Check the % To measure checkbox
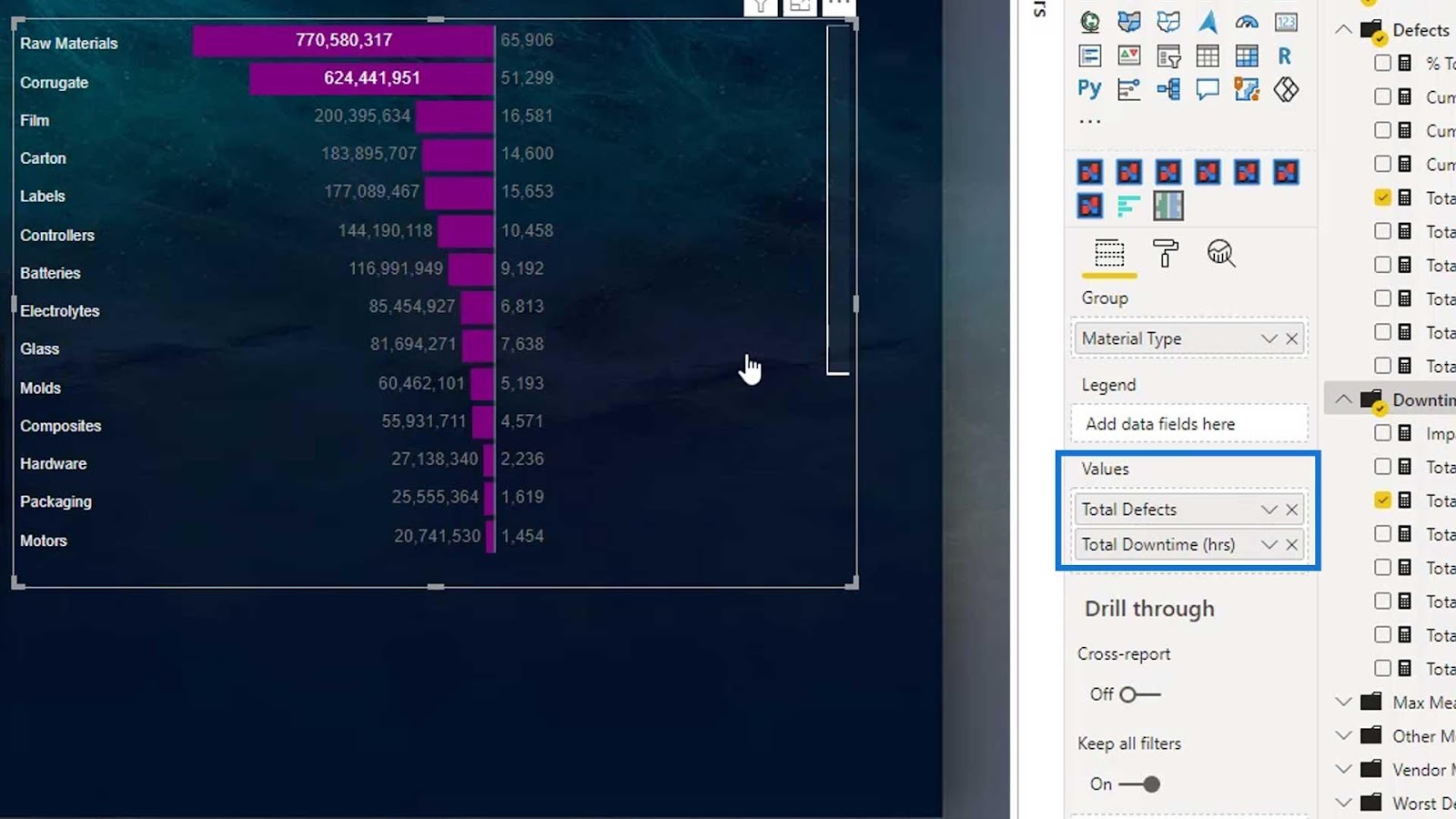 pos(1382,63)
